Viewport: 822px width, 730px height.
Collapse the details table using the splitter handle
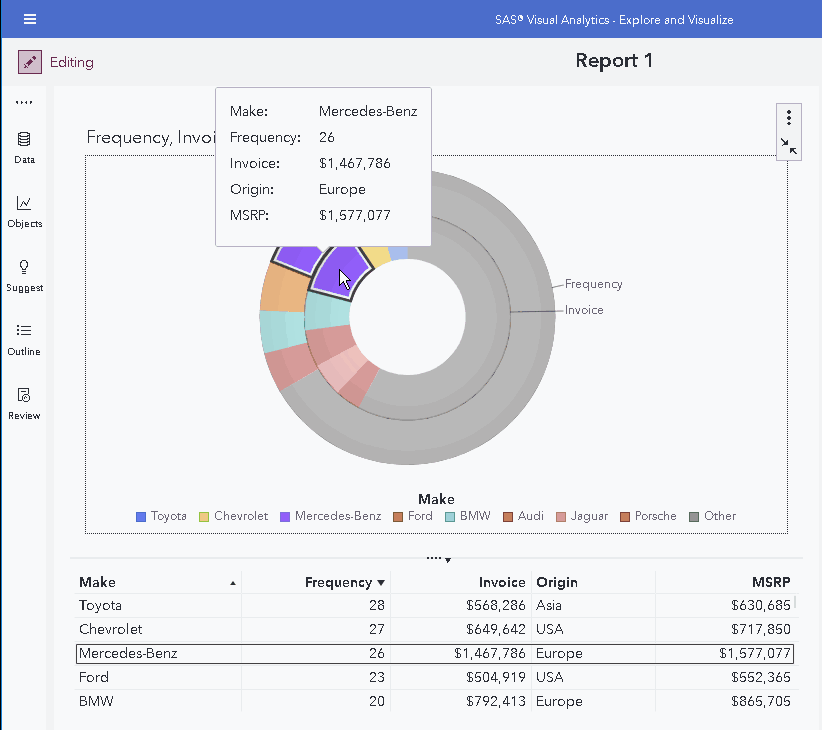pyautogui.click(x=438, y=558)
